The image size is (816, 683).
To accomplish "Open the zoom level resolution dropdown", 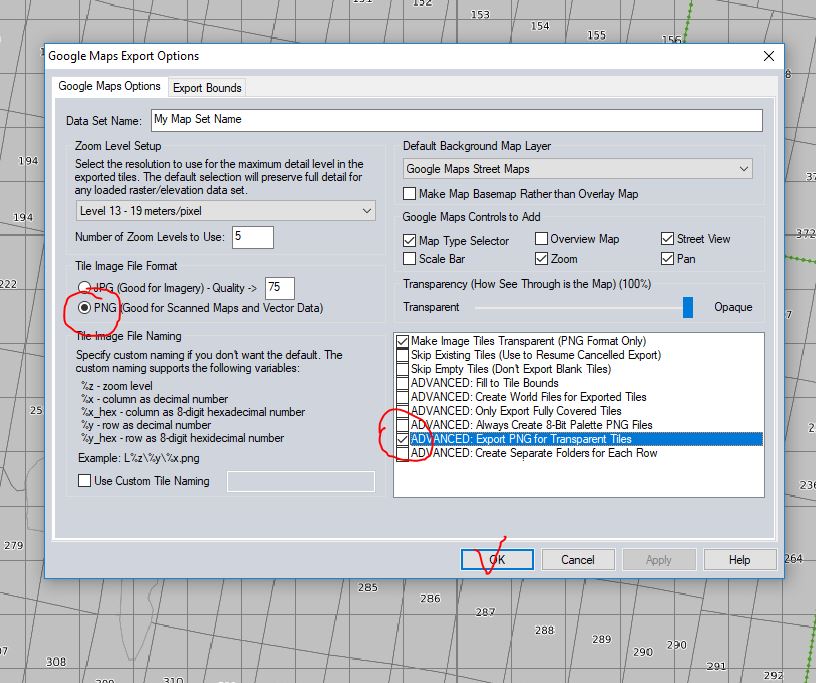I will coord(226,211).
